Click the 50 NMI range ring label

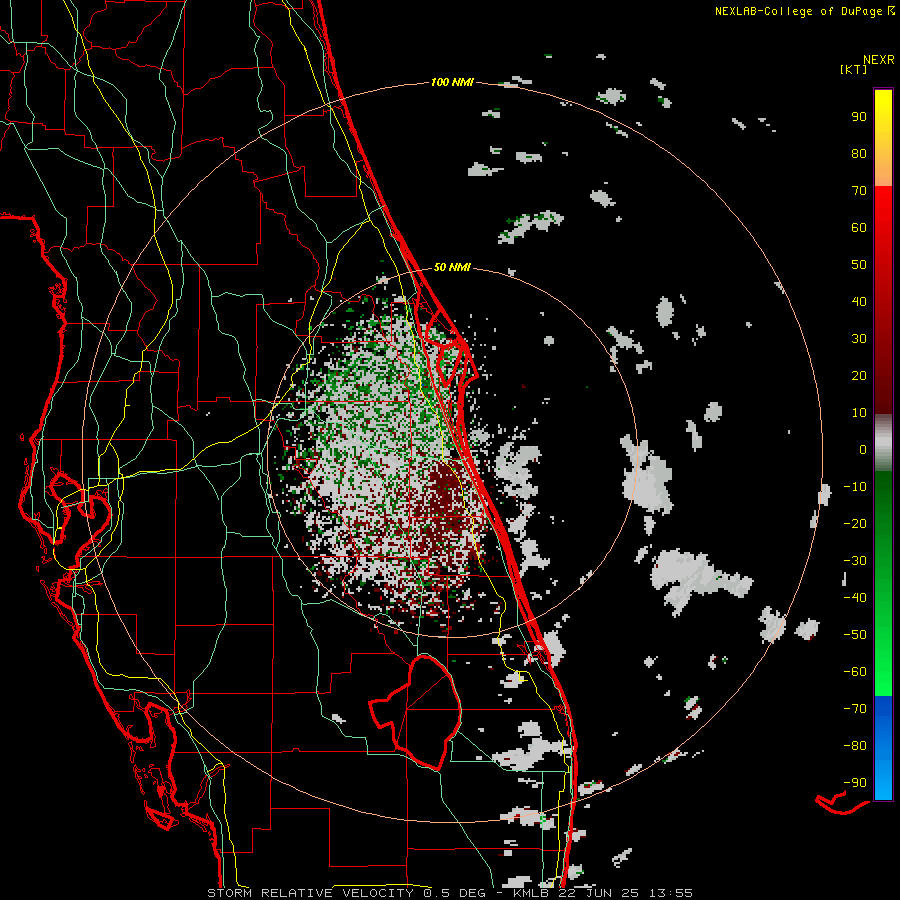[452, 267]
